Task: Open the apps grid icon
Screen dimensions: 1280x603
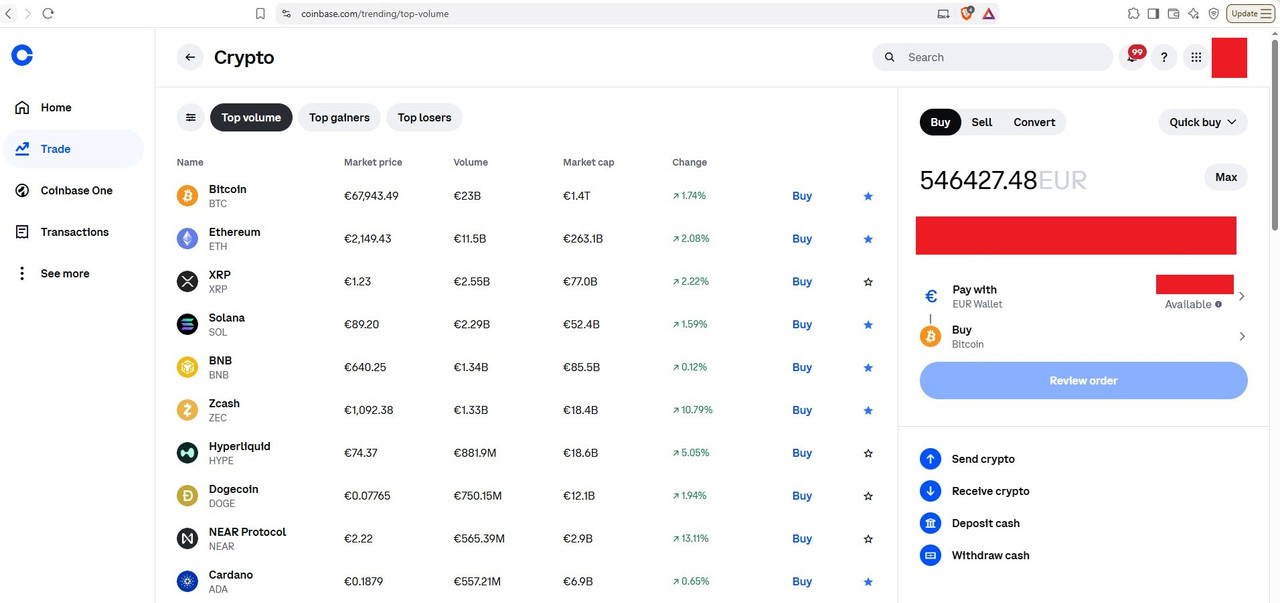Action: pyautogui.click(x=1196, y=57)
